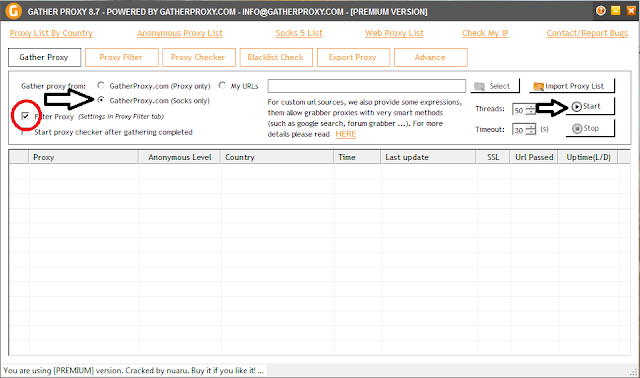Click the Gather Proxy G logo icon
640x378 pixels.
click(13, 11)
